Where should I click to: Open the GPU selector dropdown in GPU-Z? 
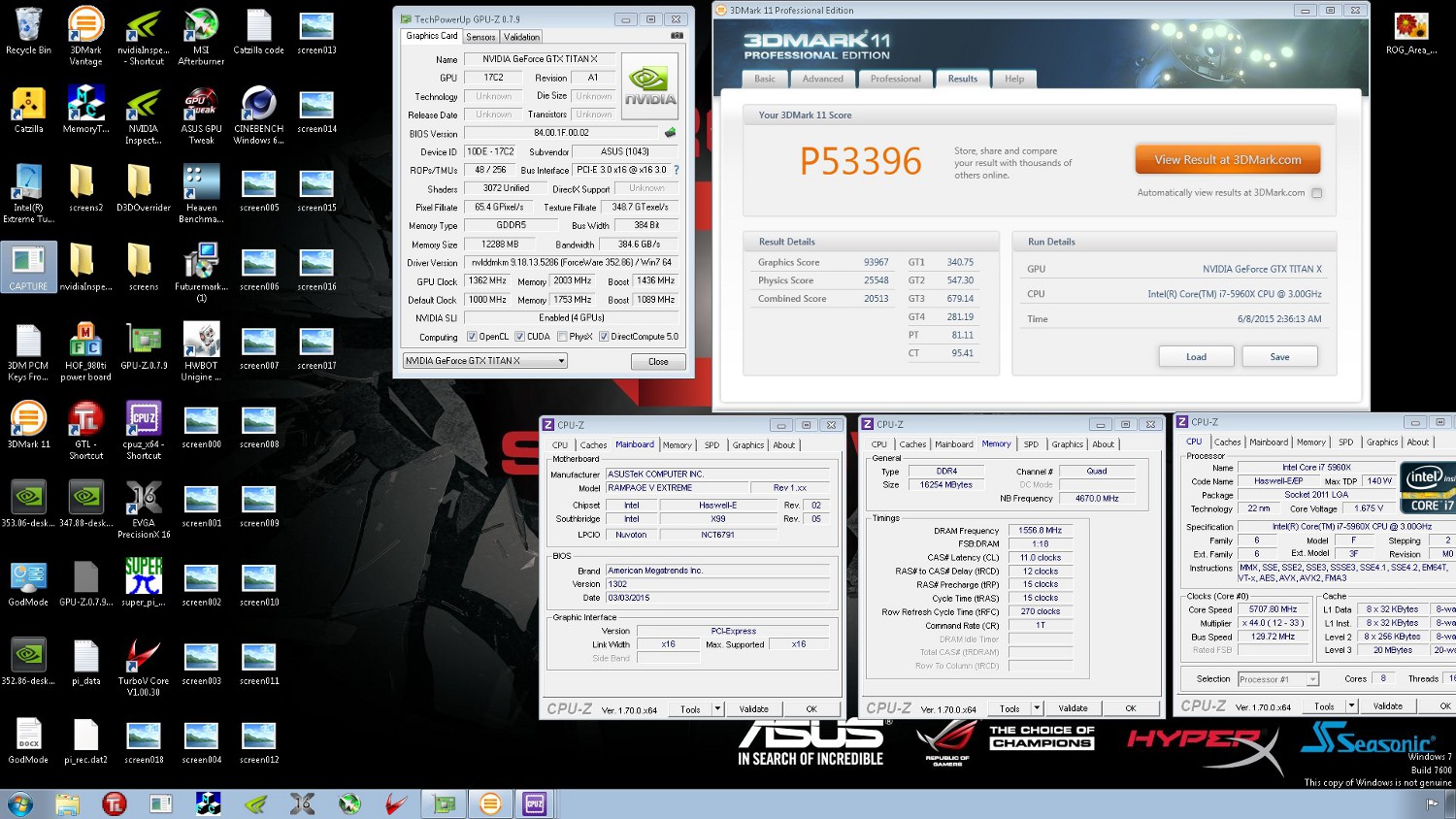click(x=484, y=361)
